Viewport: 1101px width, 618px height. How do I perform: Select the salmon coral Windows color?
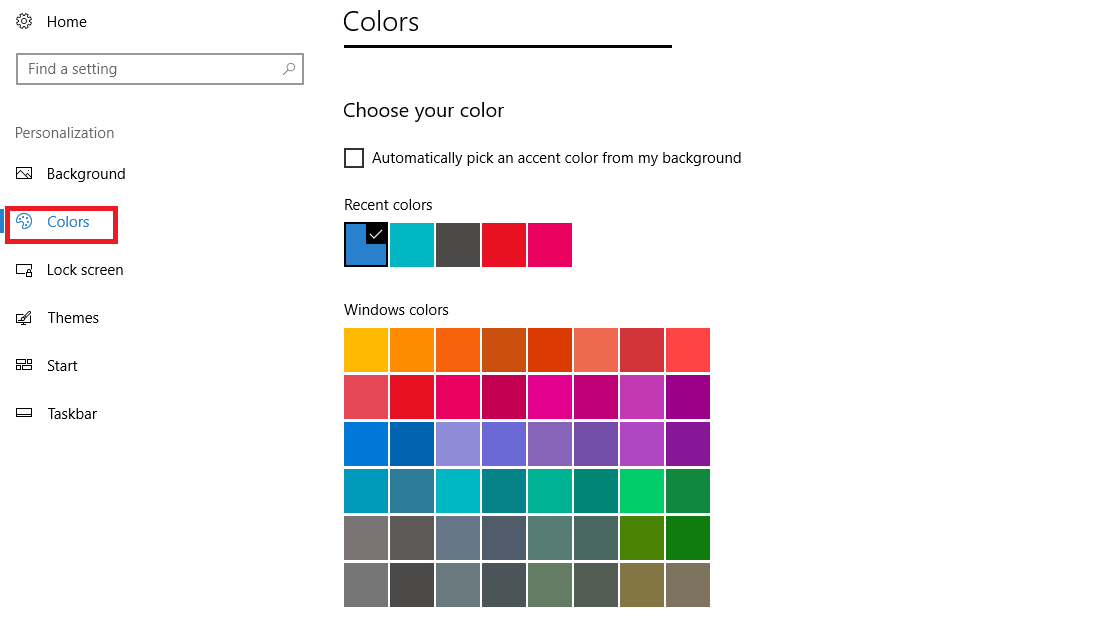(x=595, y=350)
